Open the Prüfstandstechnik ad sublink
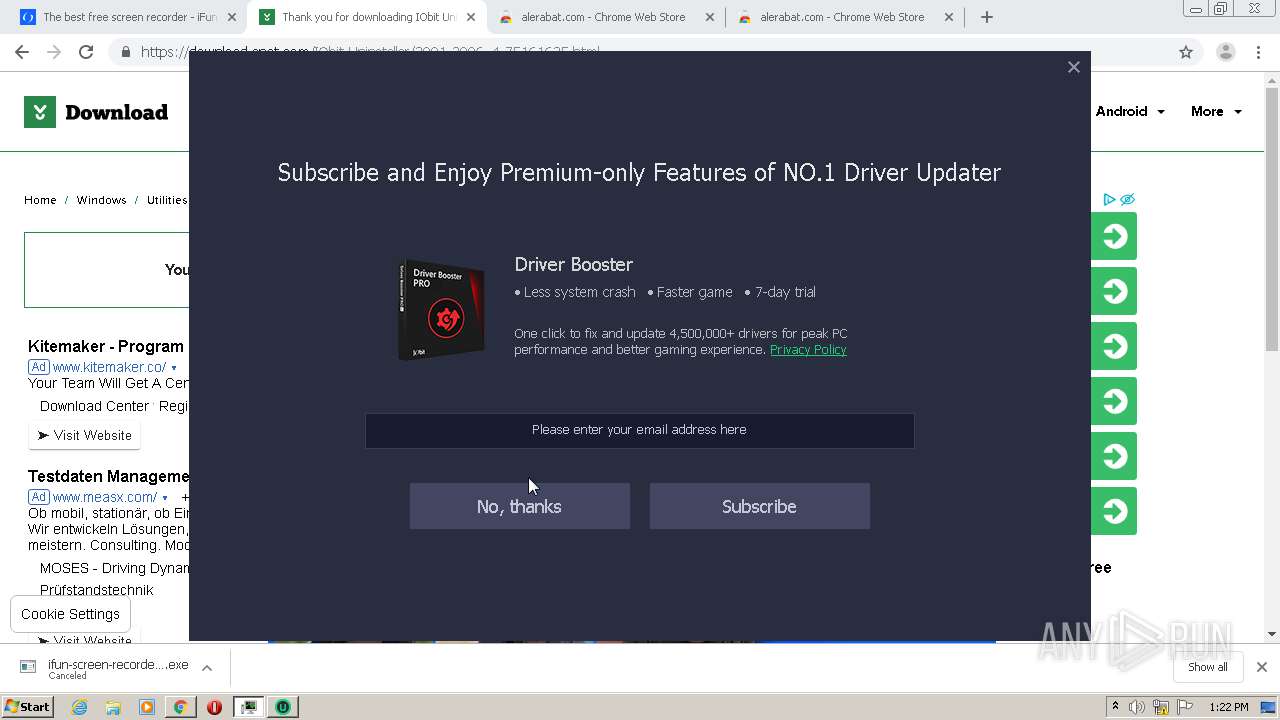This screenshot has width=1280, height=720. pyautogui.click(x=97, y=590)
